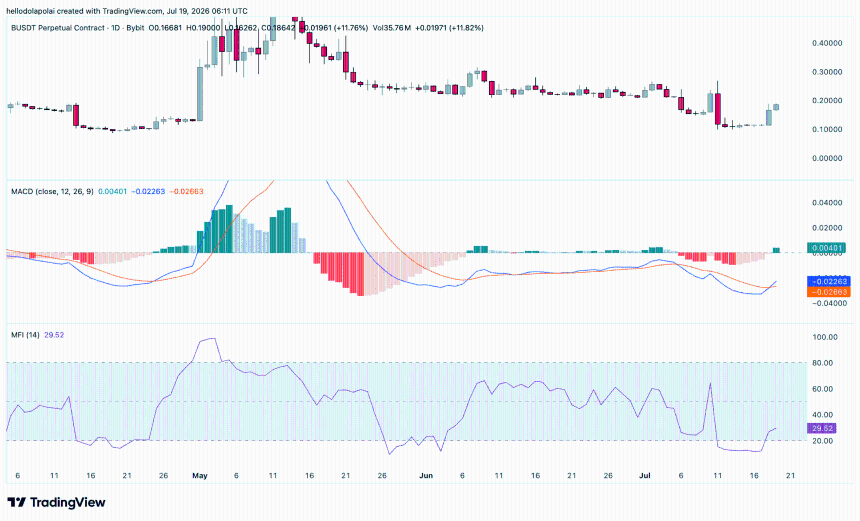The height and width of the screenshot is (521, 860).
Task: Click the Jul label on time axis
Action: pyautogui.click(x=644, y=475)
